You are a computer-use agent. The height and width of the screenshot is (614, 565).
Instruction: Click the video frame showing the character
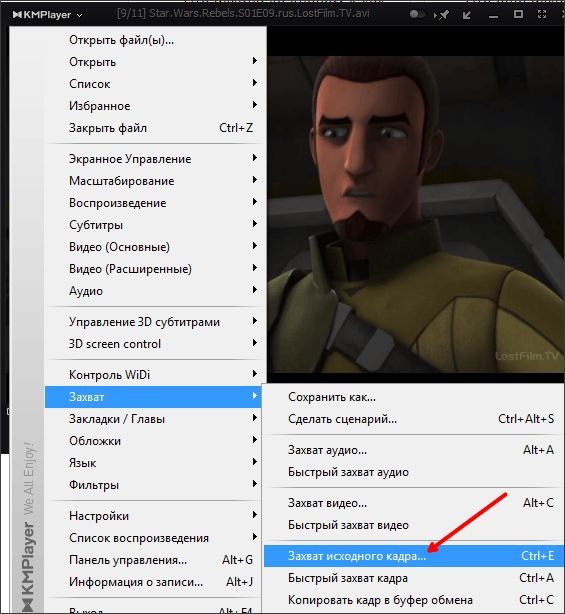click(415, 213)
